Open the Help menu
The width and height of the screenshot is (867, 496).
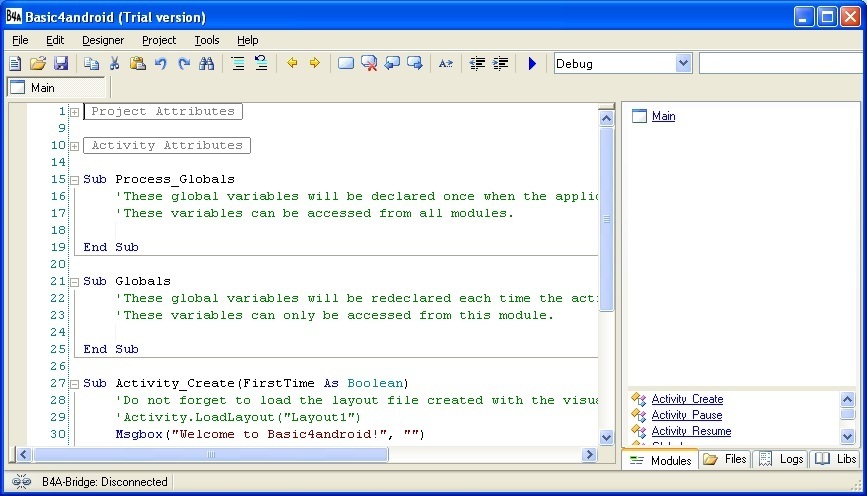(x=248, y=40)
